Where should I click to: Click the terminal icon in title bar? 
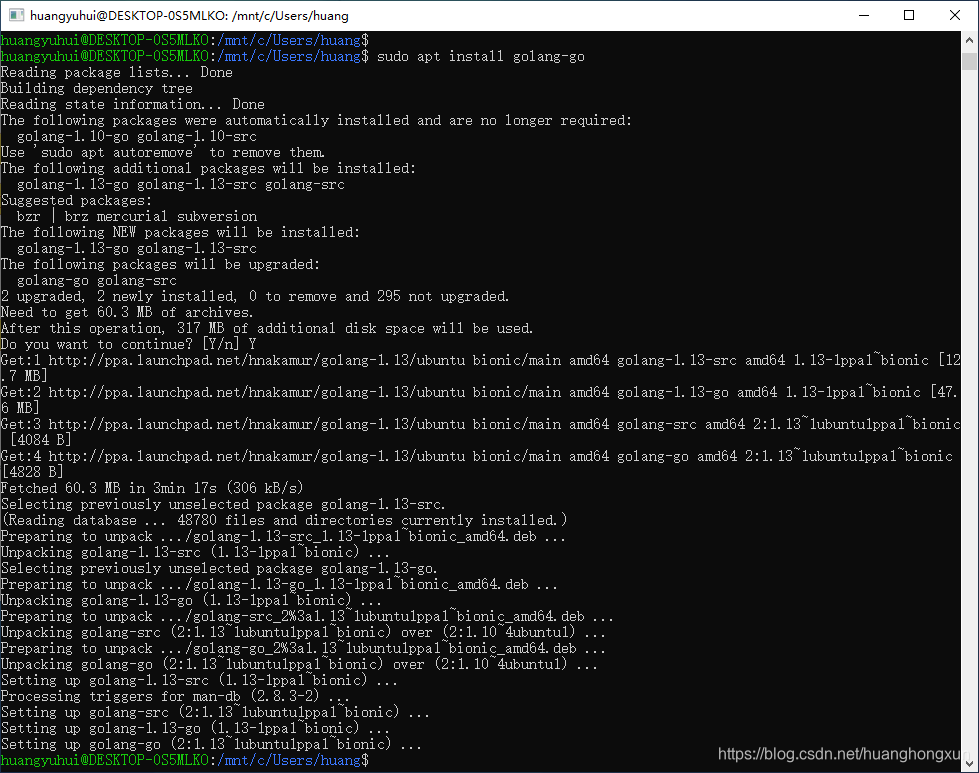16,15
